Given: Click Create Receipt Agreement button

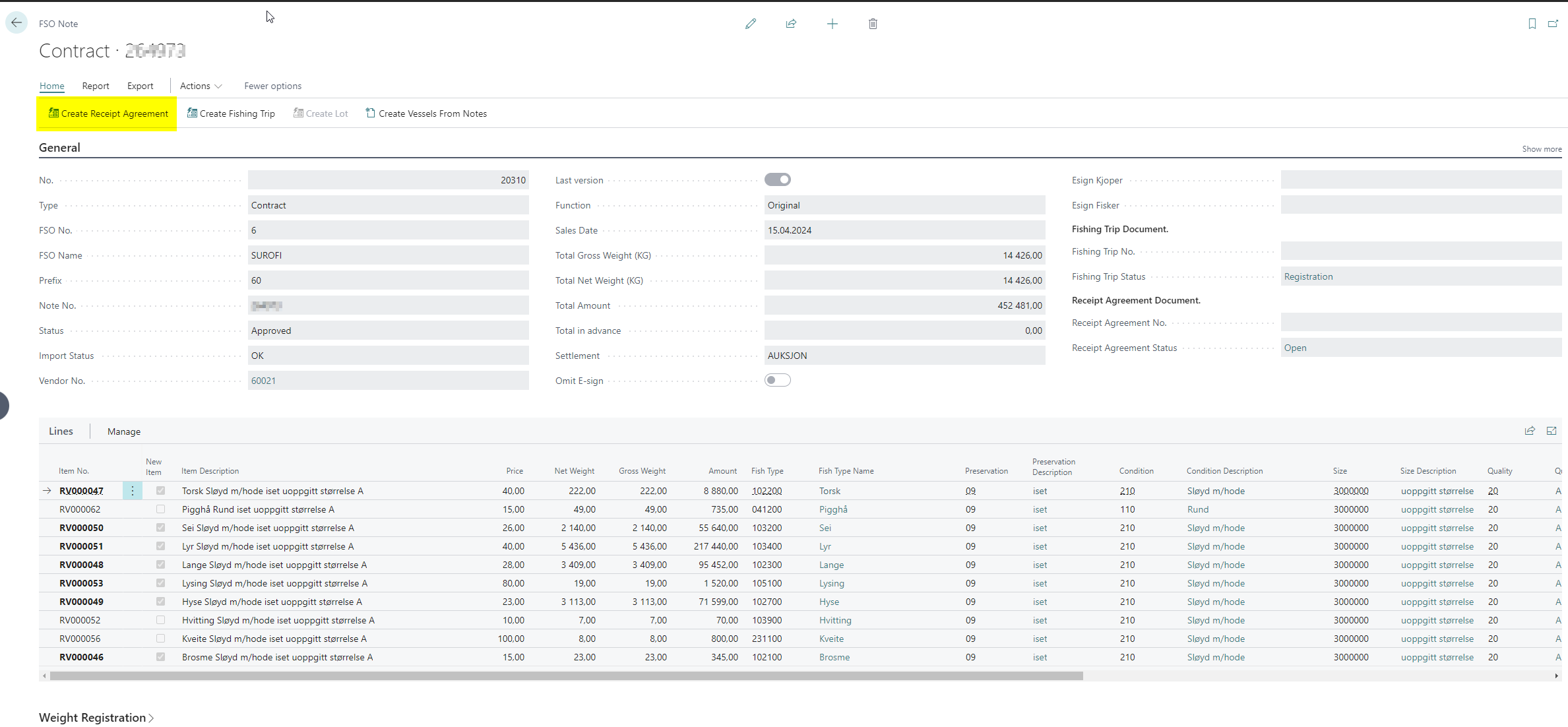Looking at the screenshot, I should tap(108, 113).
